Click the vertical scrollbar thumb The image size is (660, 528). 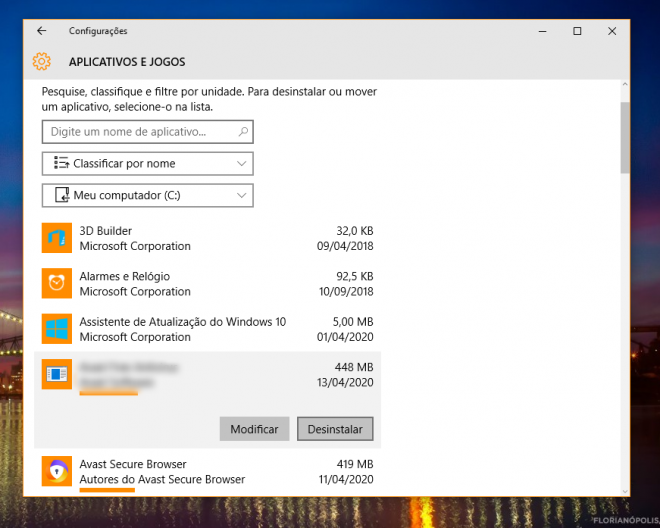(625, 137)
